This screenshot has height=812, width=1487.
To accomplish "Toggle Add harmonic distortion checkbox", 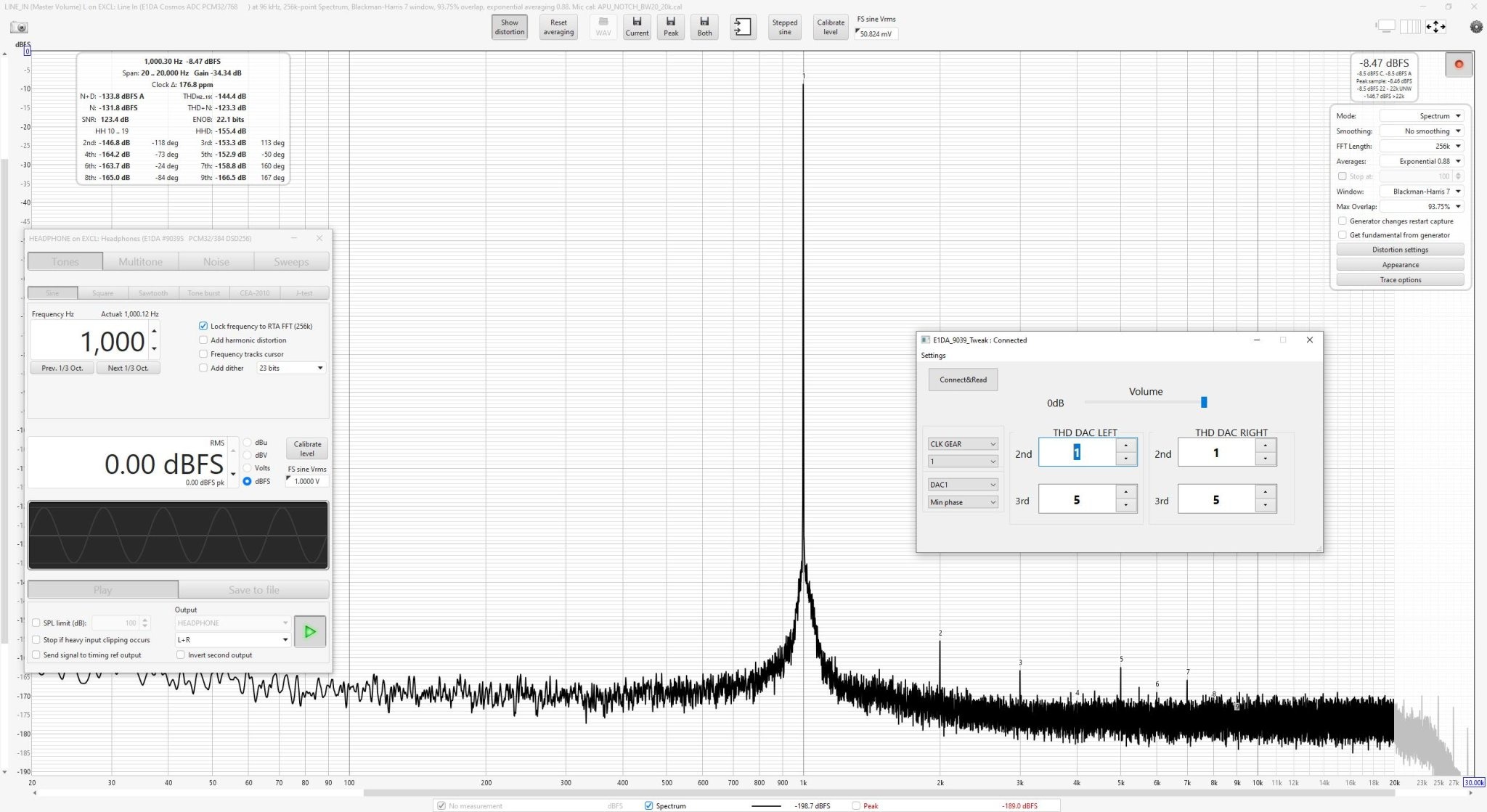I will [203, 340].
